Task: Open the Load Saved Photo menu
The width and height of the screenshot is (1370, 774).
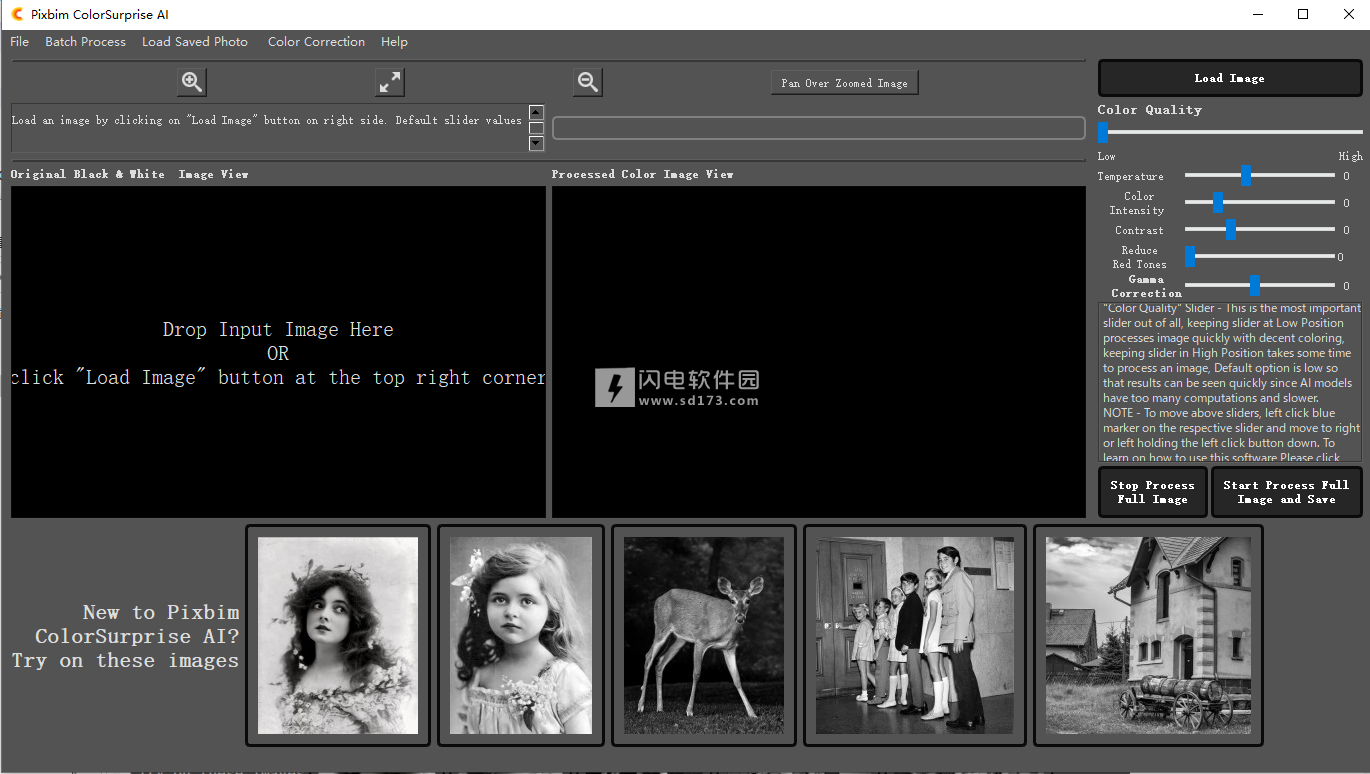Action: coord(195,42)
